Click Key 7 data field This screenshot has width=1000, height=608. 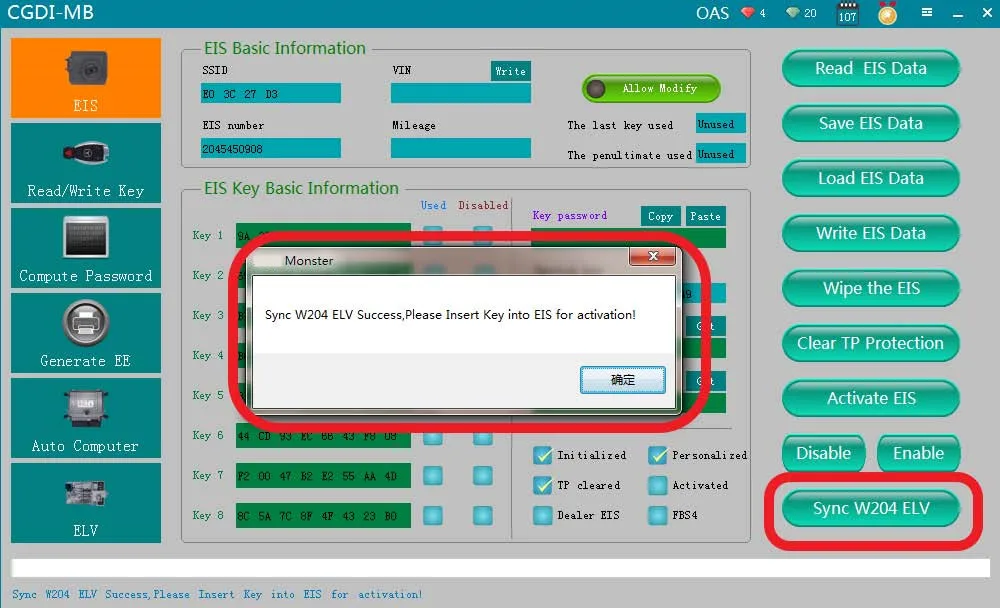click(x=323, y=476)
